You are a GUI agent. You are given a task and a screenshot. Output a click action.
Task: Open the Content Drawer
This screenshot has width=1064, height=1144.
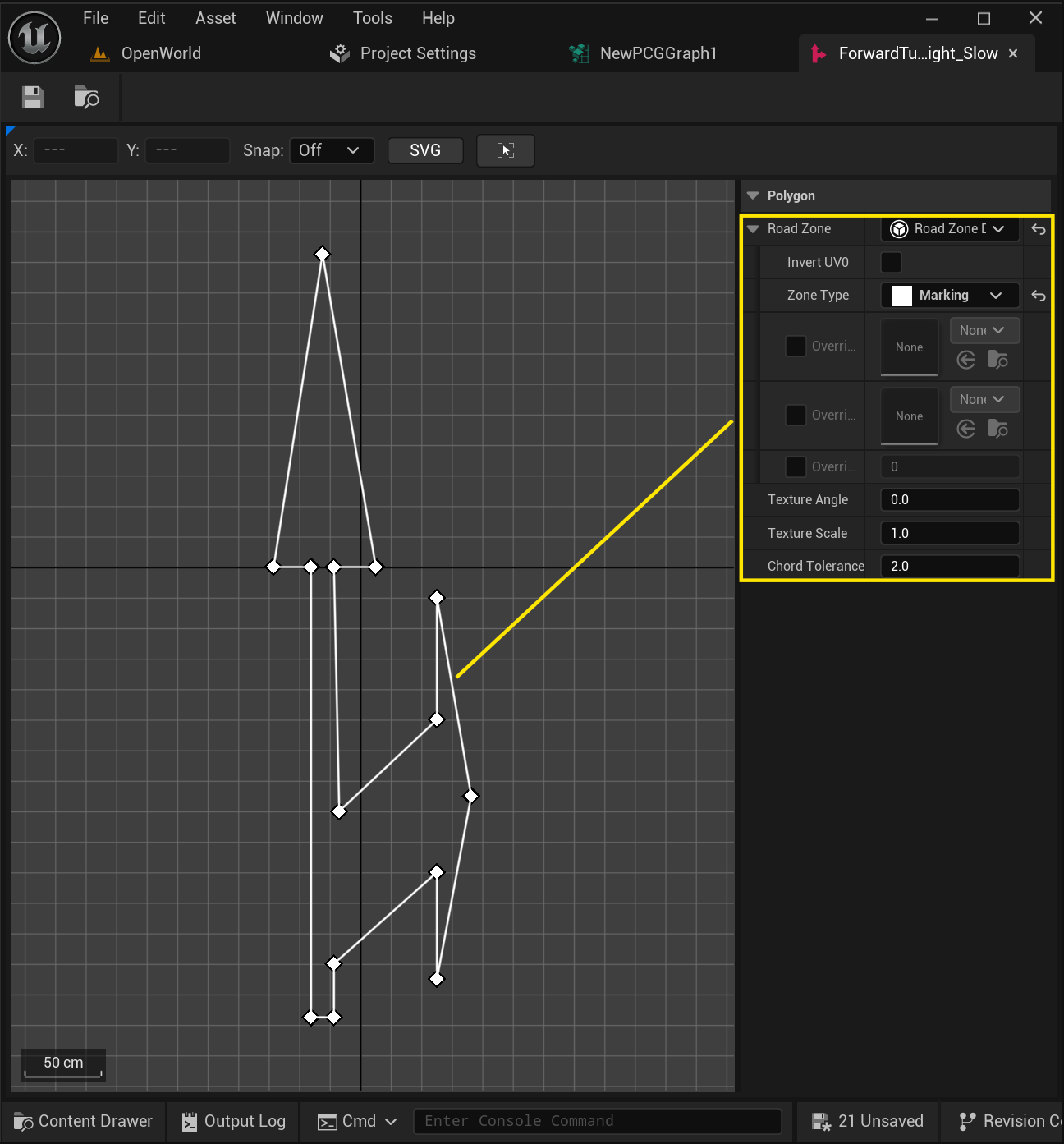84,1122
